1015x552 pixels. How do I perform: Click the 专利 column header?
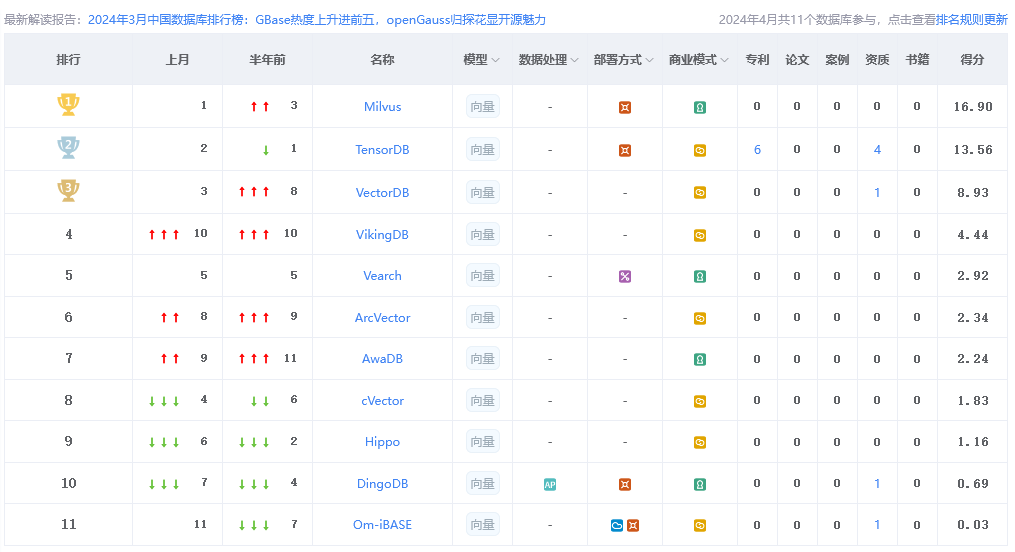(757, 60)
